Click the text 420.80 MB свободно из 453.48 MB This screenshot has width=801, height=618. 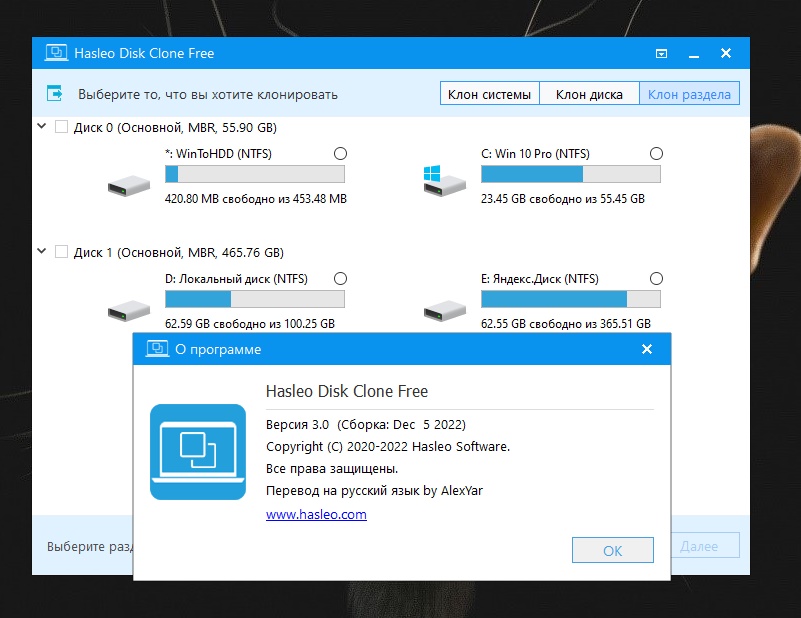pos(256,199)
